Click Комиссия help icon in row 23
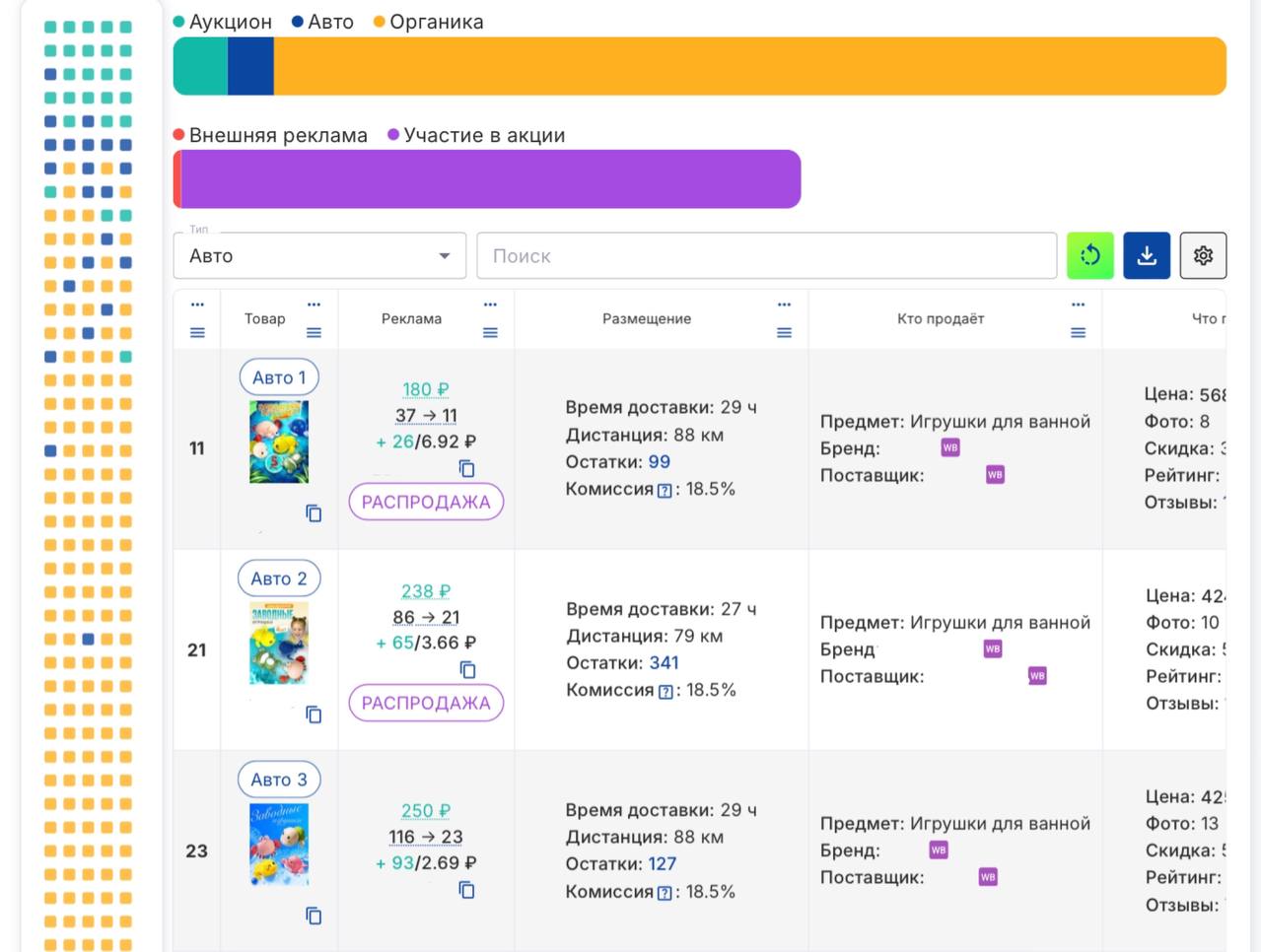 coord(665,893)
